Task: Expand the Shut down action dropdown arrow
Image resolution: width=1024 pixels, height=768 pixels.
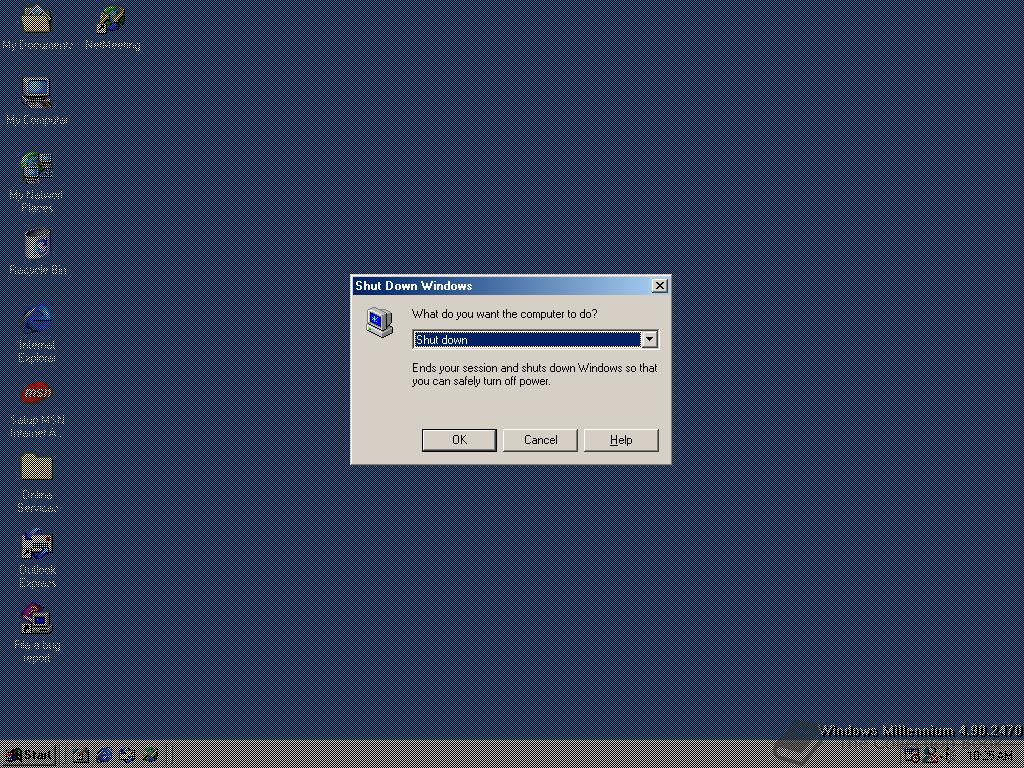Action: [649, 339]
